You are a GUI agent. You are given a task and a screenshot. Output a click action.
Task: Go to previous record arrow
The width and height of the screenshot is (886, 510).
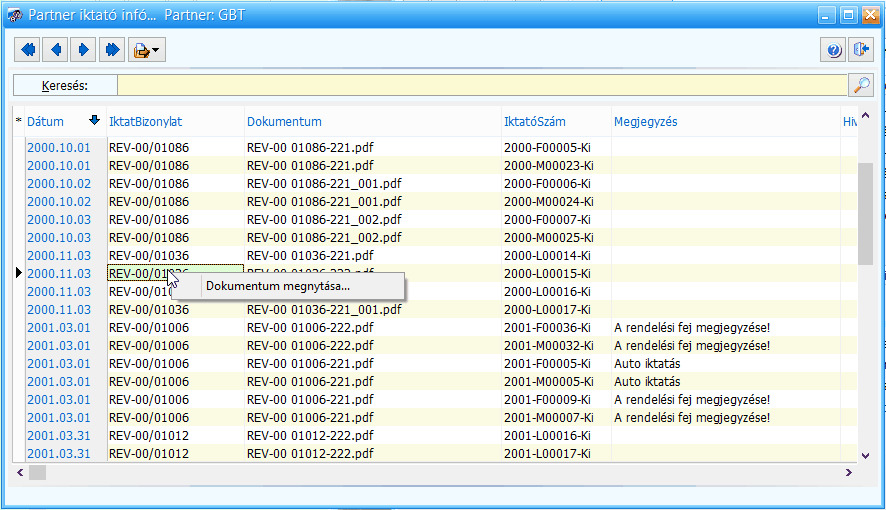[55, 50]
